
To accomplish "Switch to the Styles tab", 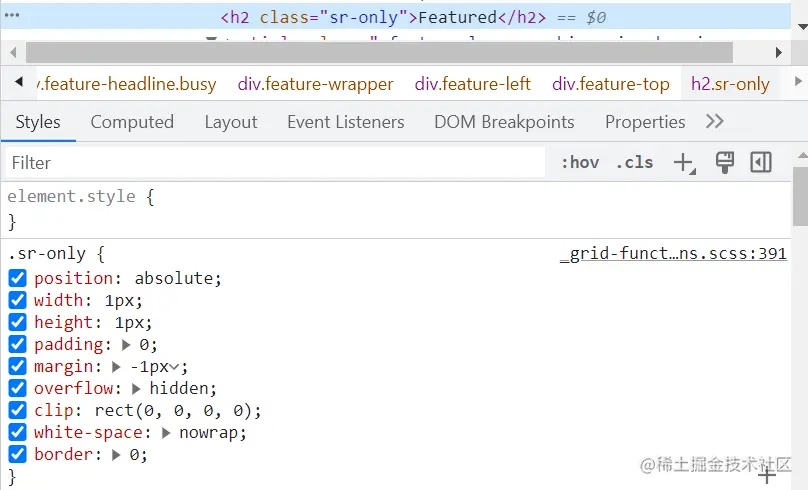I will [38, 122].
